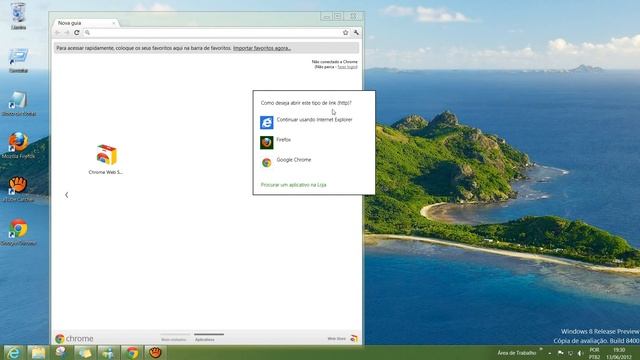Choose Google Chrome in the link dialog
Screen dimensions: 640x360
point(294,160)
